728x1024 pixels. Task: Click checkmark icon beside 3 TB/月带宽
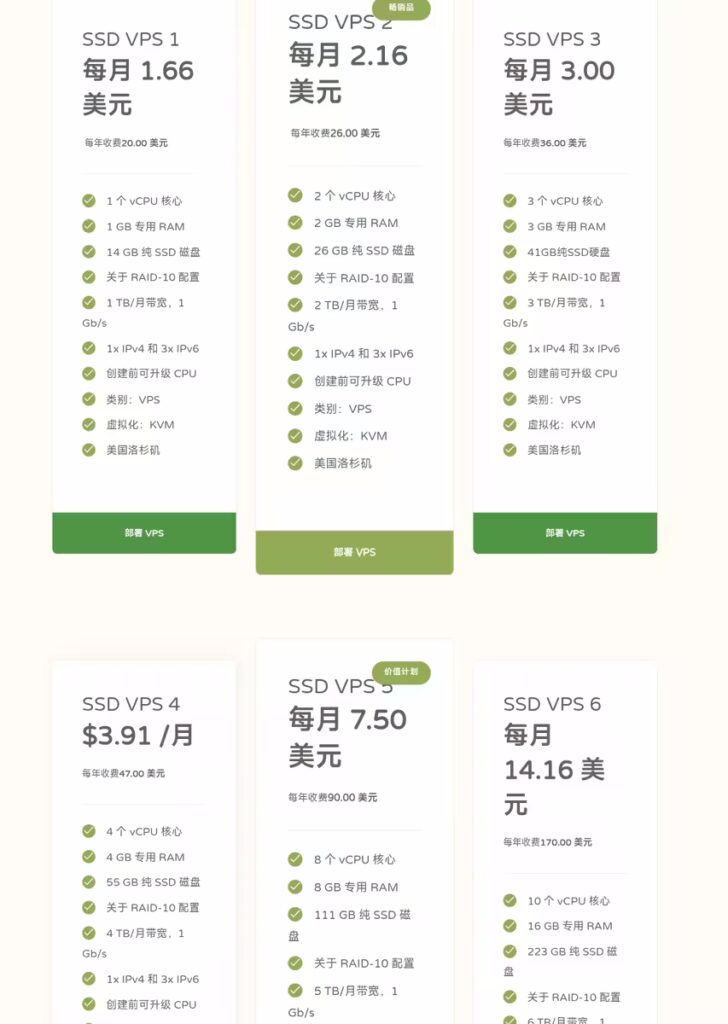coord(510,302)
